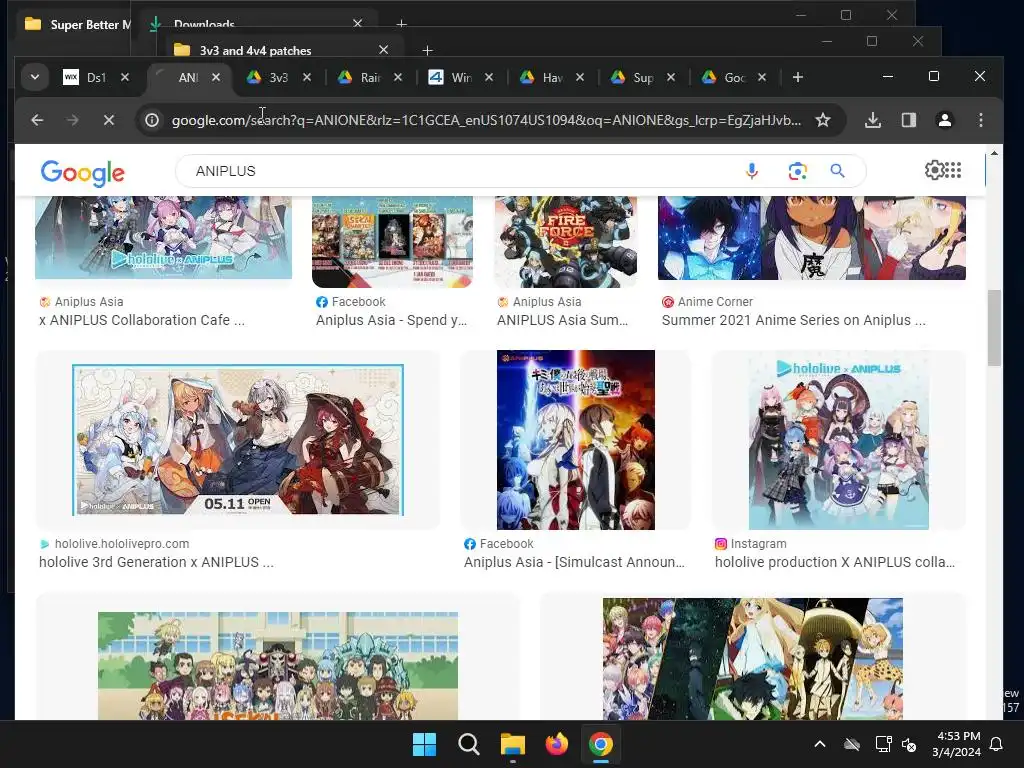Switch to the Rain Drive tab
Screen dimensions: 1024x768
pyautogui.click(x=359, y=77)
